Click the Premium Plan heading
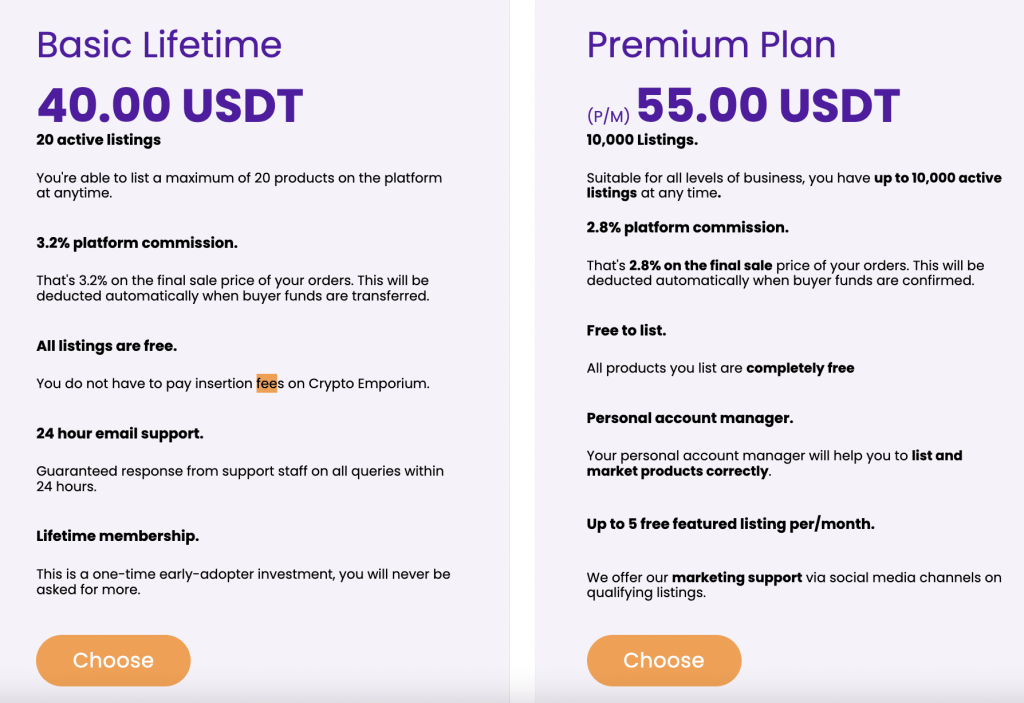1024x703 pixels. tap(711, 44)
